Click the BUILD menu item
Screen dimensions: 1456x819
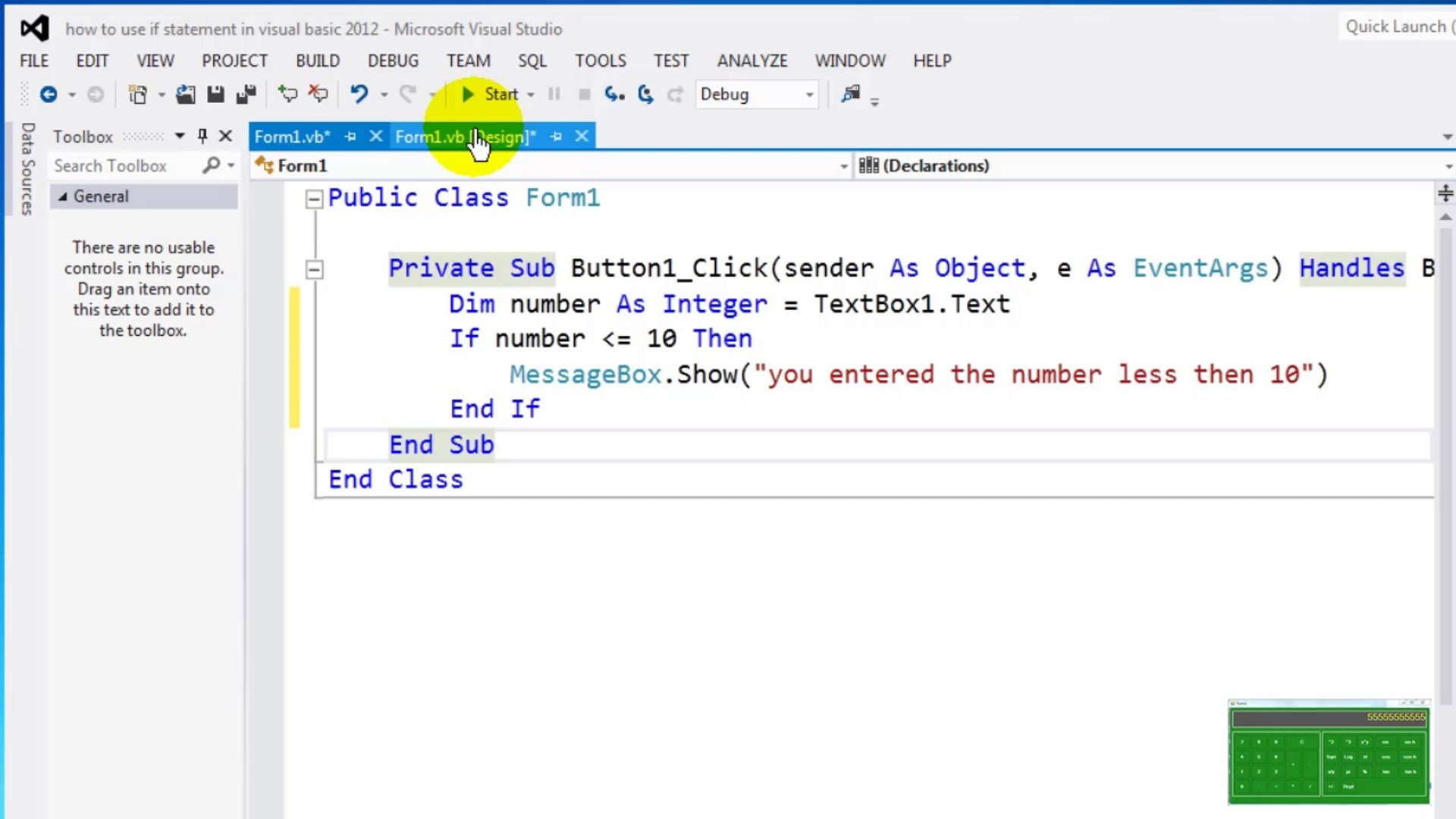coord(317,60)
